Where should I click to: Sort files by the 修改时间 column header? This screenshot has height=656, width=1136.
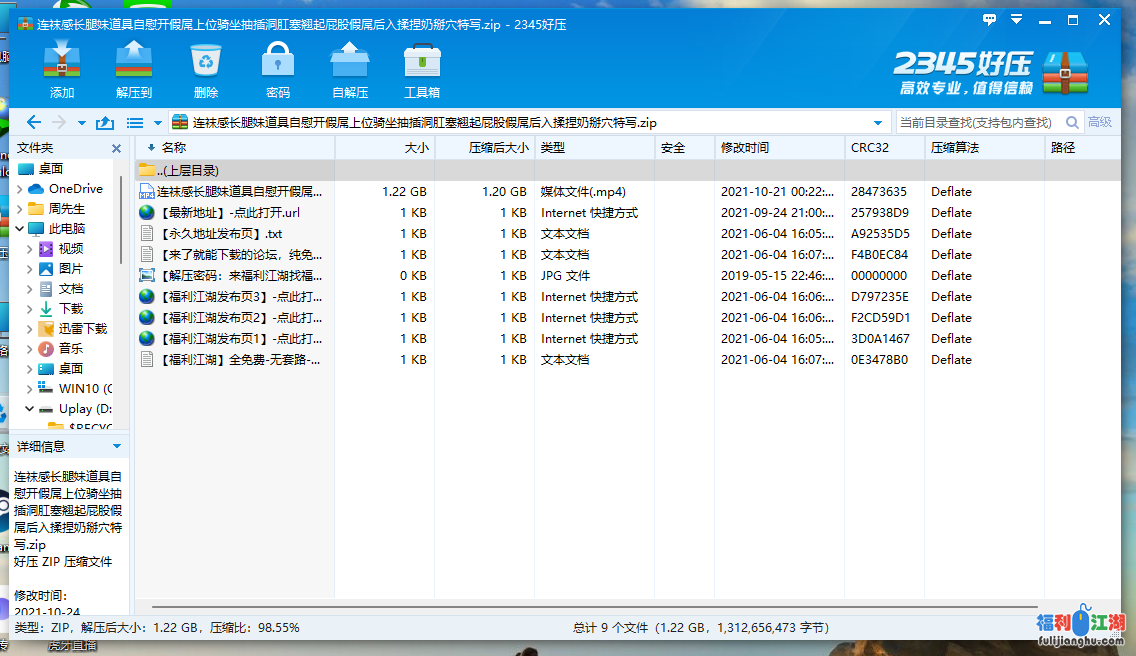click(x=745, y=148)
